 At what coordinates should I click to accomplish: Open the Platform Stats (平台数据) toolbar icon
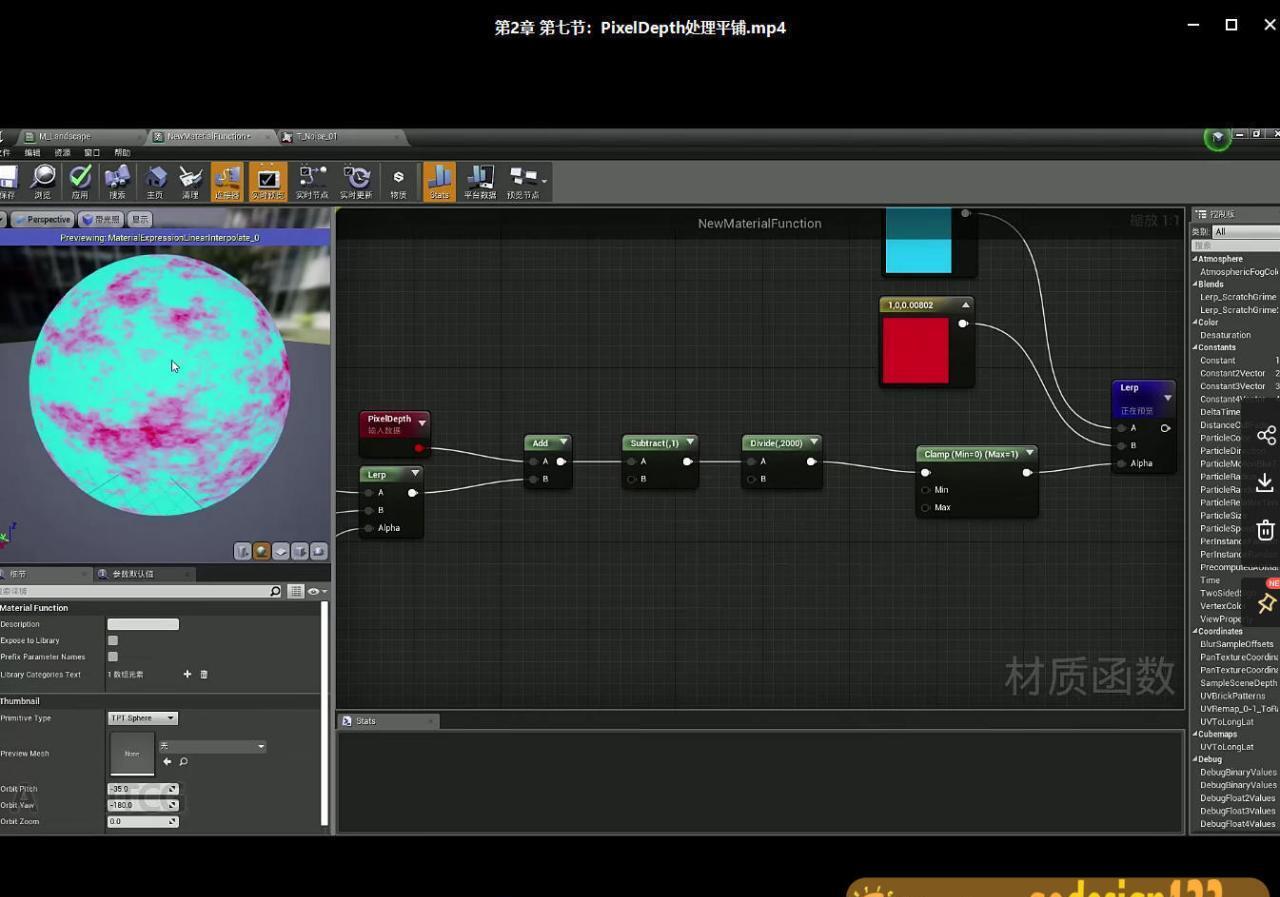click(x=480, y=181)
